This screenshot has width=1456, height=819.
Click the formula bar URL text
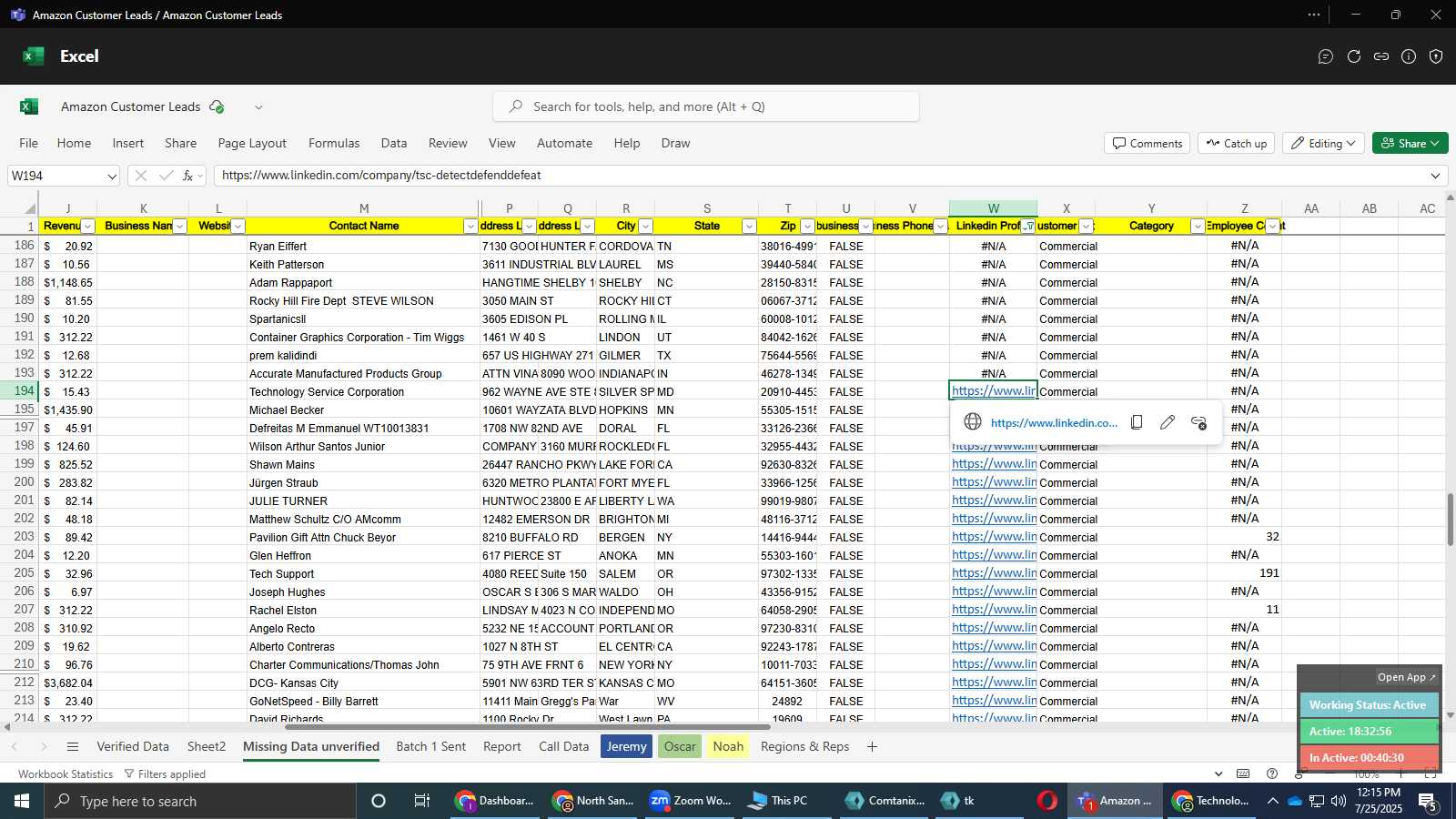(x=381, y=176)
